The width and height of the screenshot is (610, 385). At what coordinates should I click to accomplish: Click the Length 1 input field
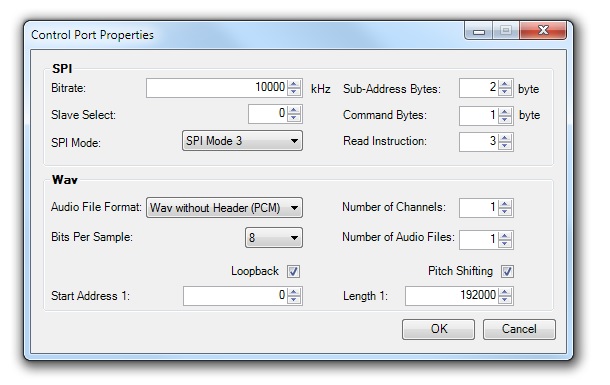click(x=452, y=296)
